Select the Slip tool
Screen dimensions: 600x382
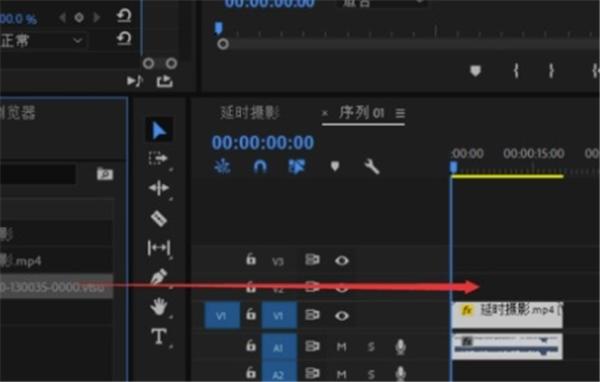coord(159,248)
